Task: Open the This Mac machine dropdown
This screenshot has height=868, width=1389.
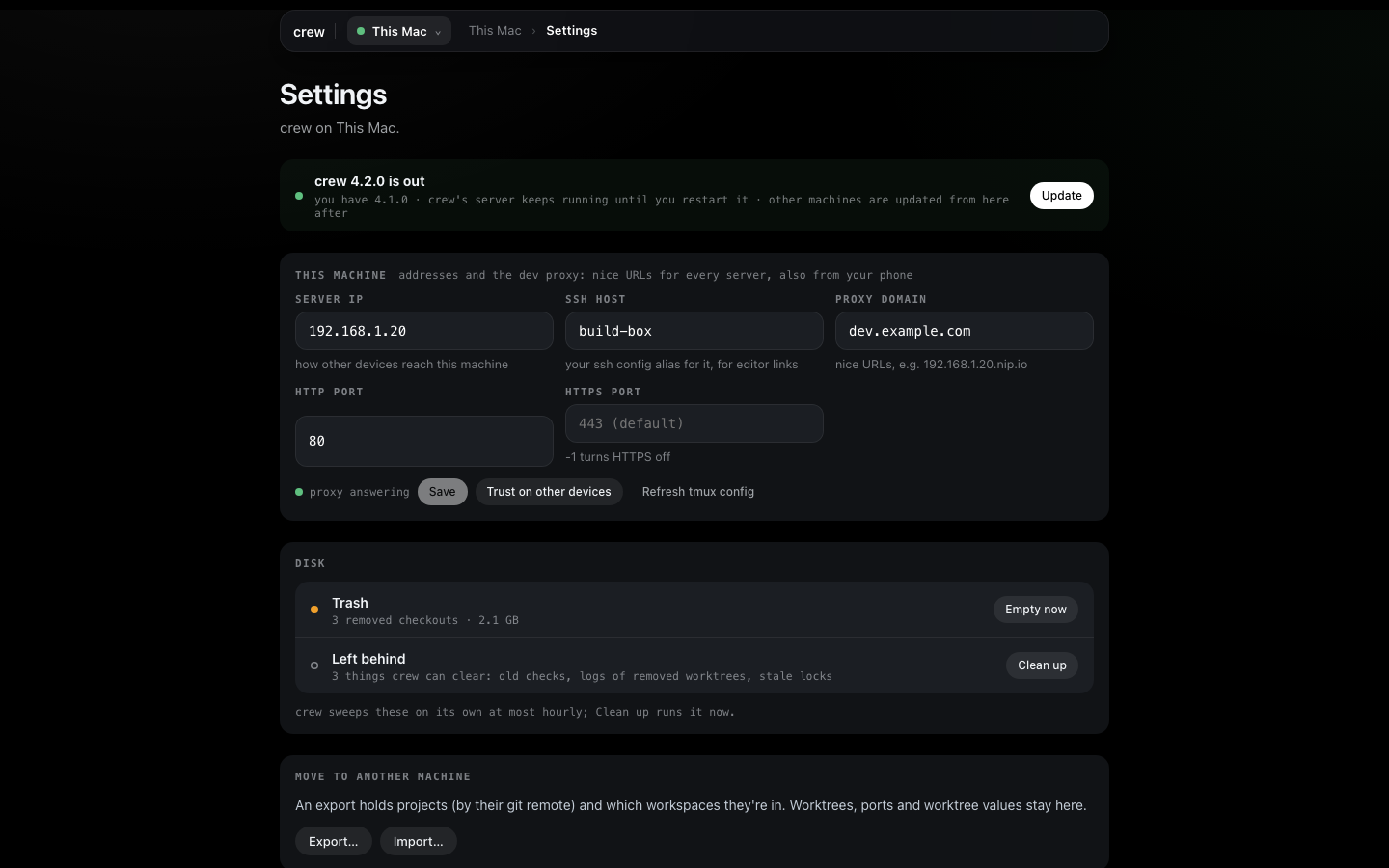Action: [x=399, y=31]
